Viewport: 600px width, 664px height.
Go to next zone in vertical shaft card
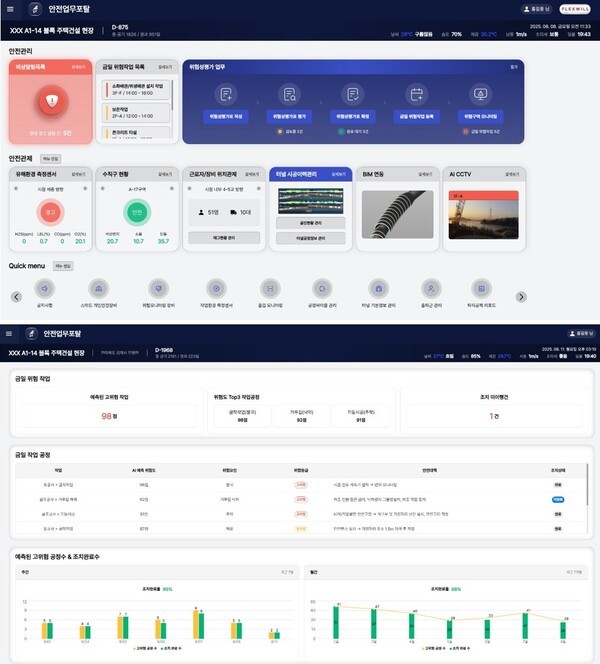click(x=172, y=189)
